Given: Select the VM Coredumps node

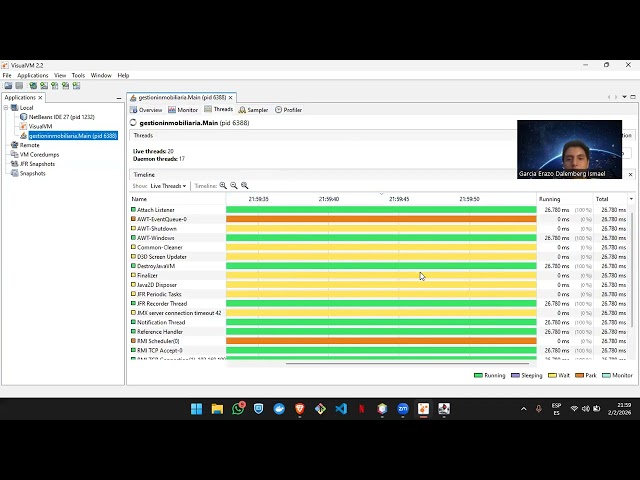Looking at the screenshot, I should tap(35, 155).
